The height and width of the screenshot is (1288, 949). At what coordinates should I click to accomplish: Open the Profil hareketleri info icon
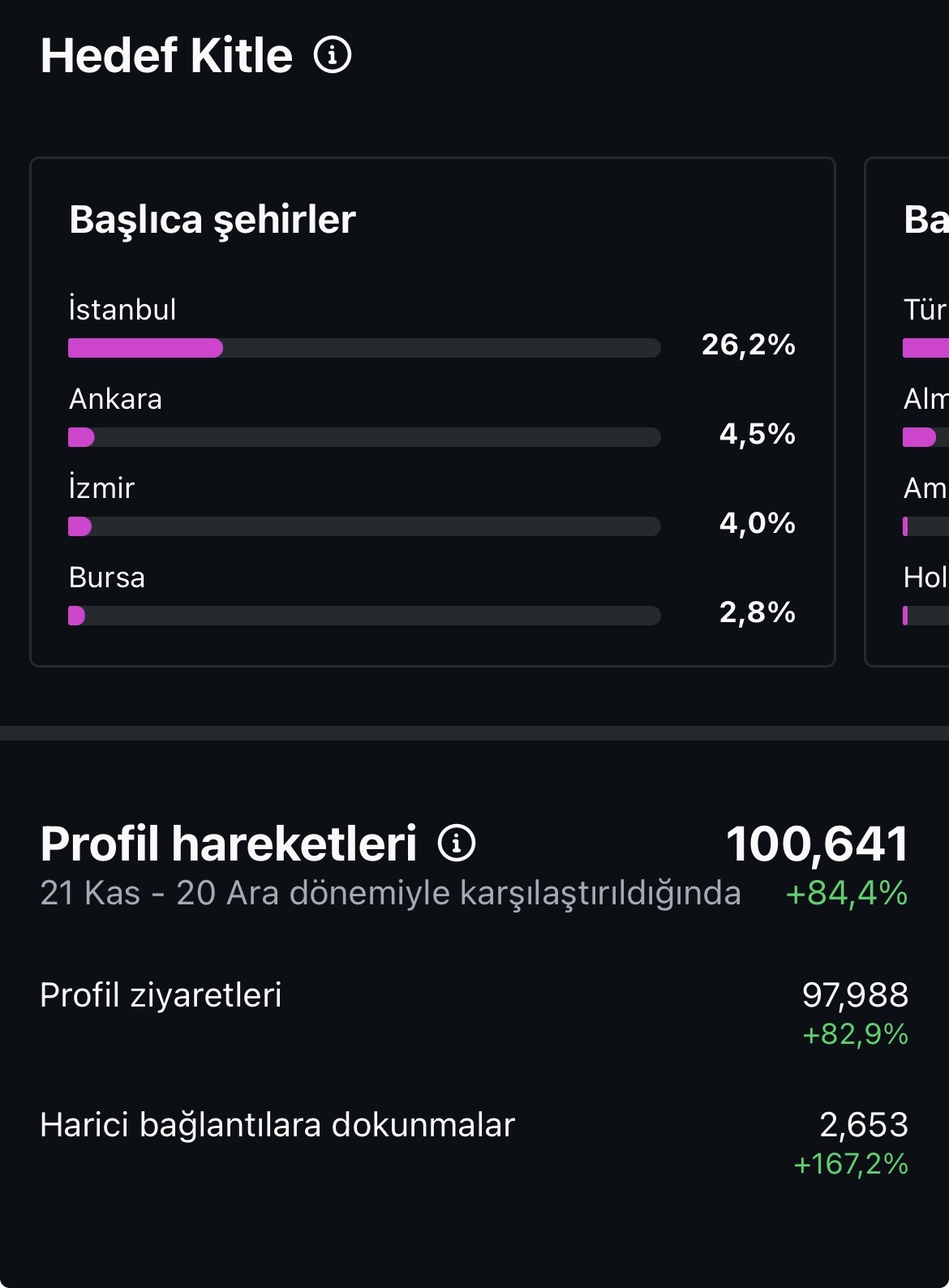pyautogui.click(x=457, y=843)
